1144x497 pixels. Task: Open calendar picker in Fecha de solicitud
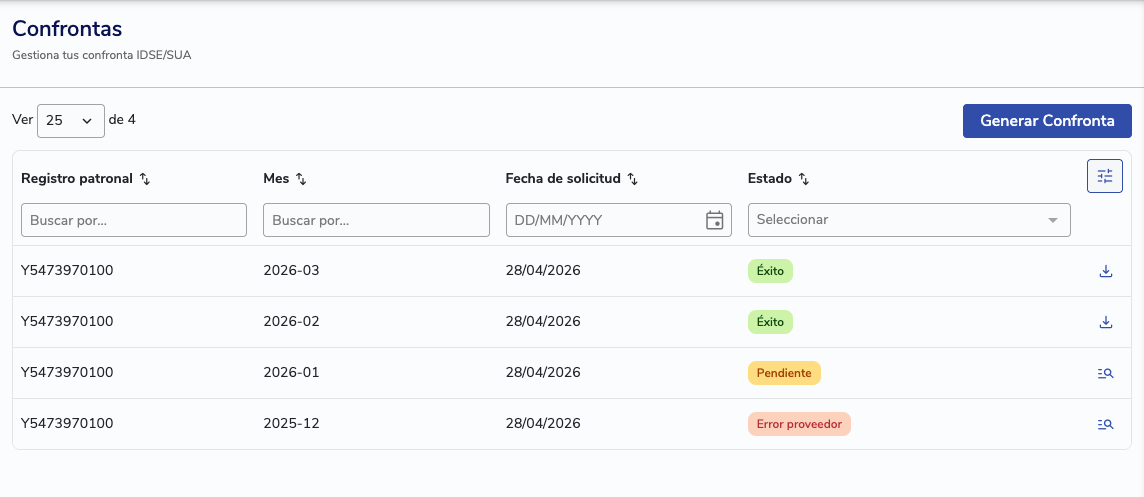point(714,220)
